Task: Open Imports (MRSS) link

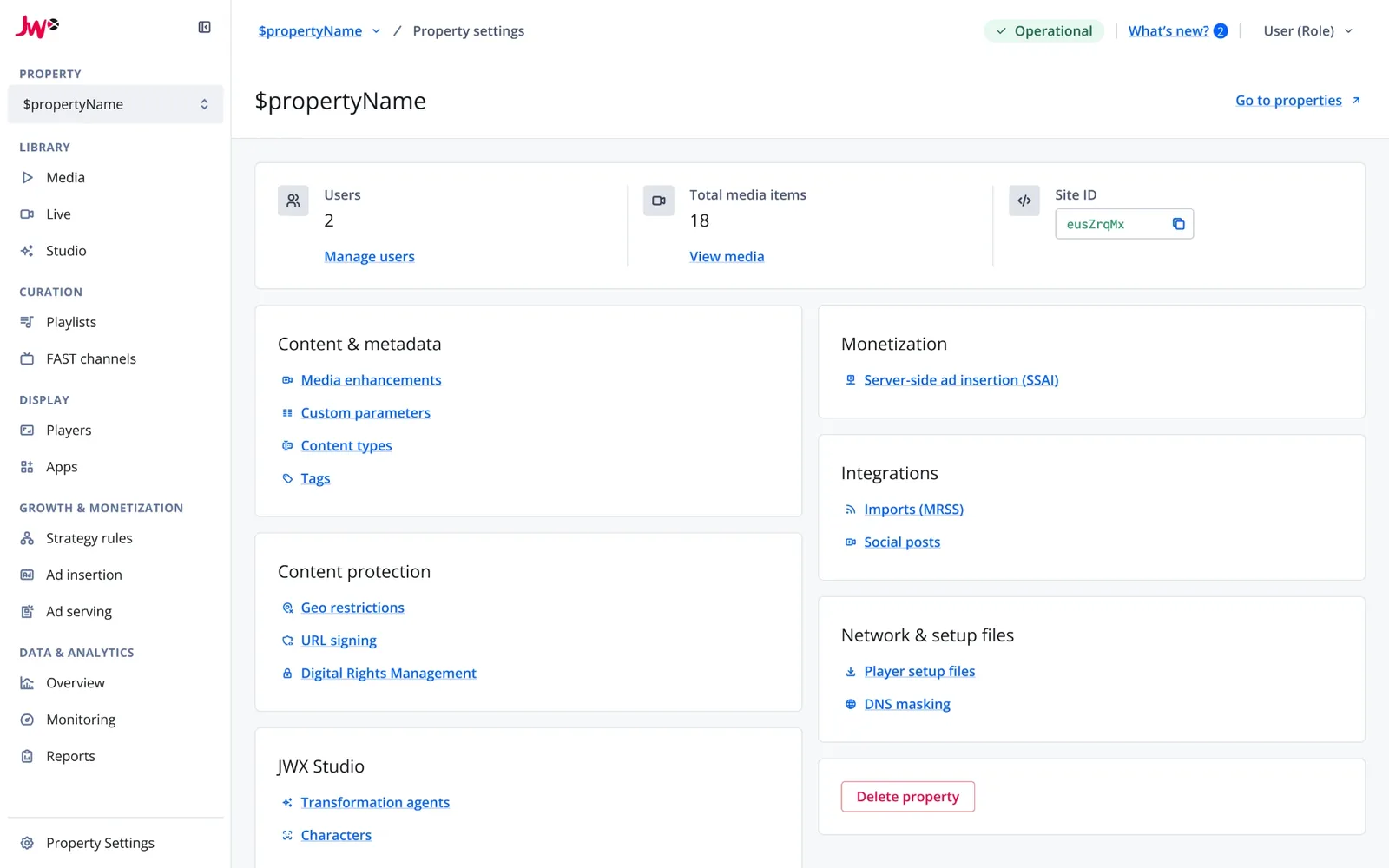Action: 913,510
